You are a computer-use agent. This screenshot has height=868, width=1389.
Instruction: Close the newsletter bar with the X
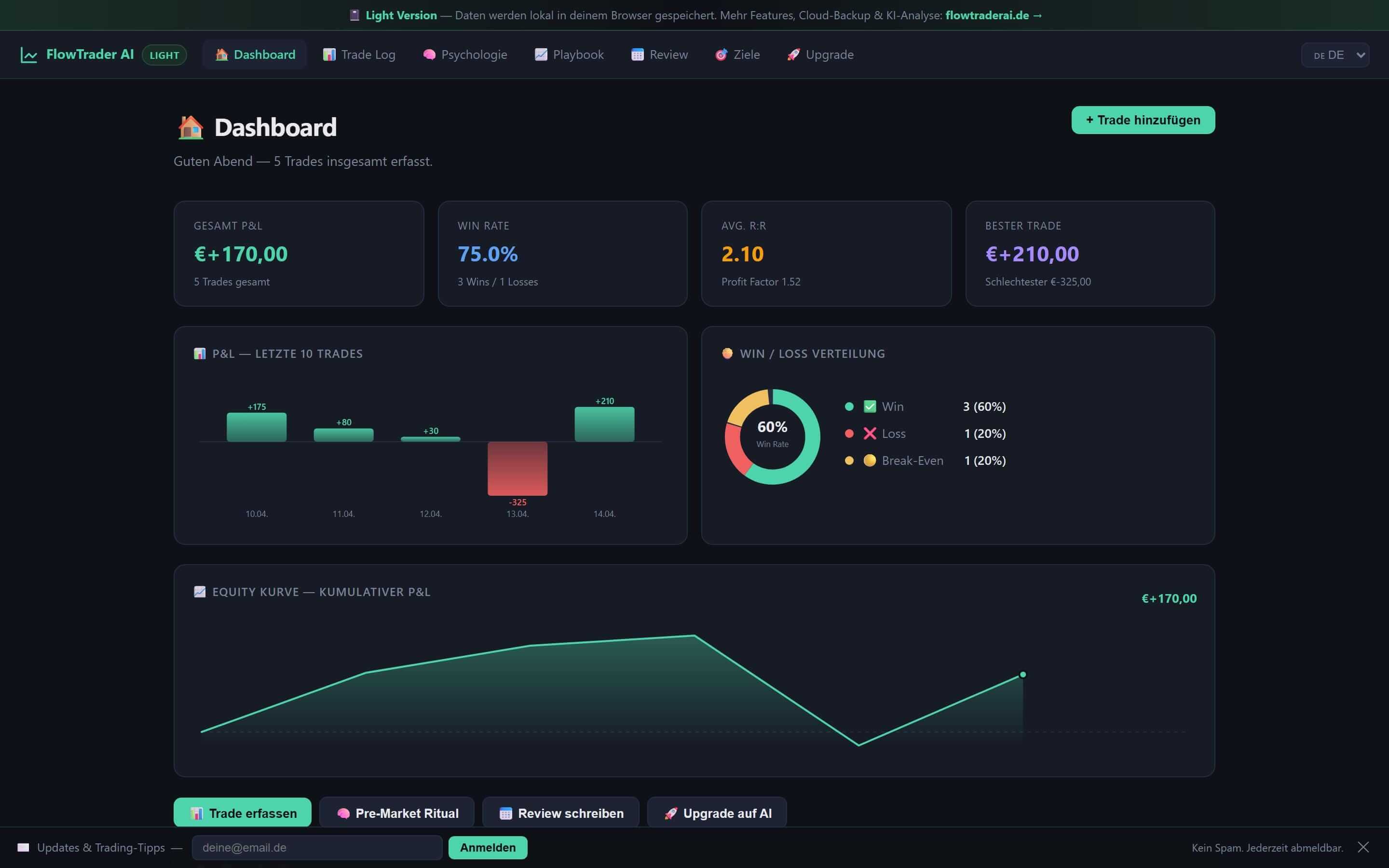[1363, 847]
